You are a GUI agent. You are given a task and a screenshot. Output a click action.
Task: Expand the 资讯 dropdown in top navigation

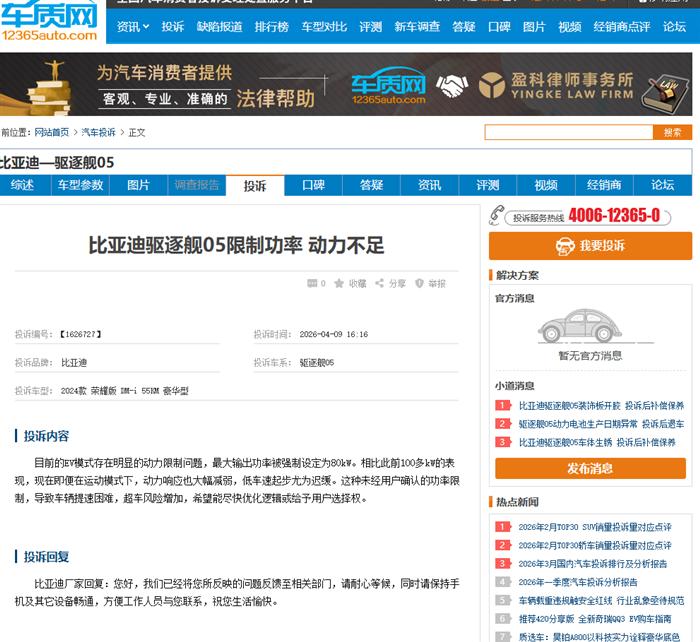click(132, 27)
